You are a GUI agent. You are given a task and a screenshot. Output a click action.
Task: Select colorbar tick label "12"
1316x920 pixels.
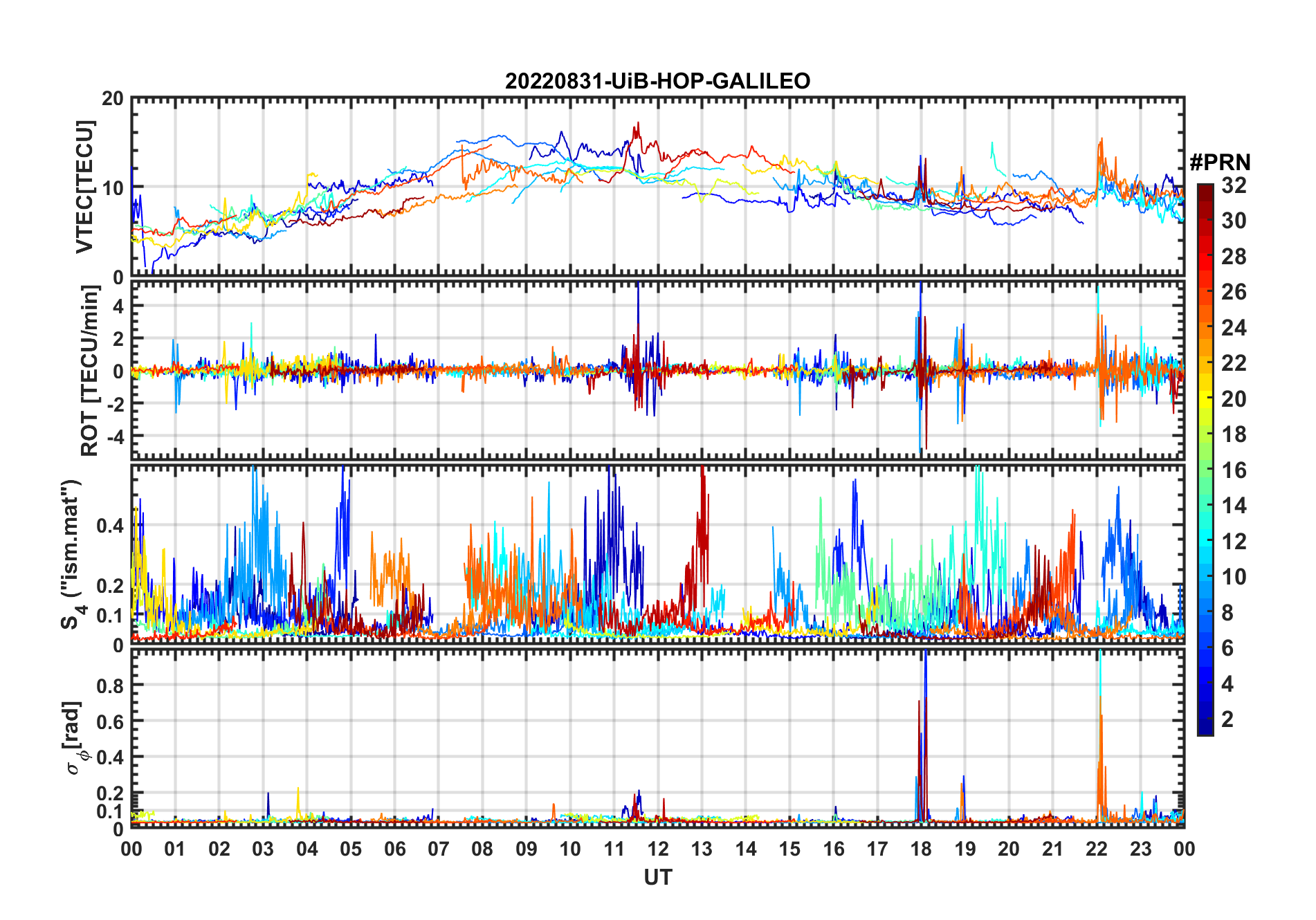[x=1234, y=542]
